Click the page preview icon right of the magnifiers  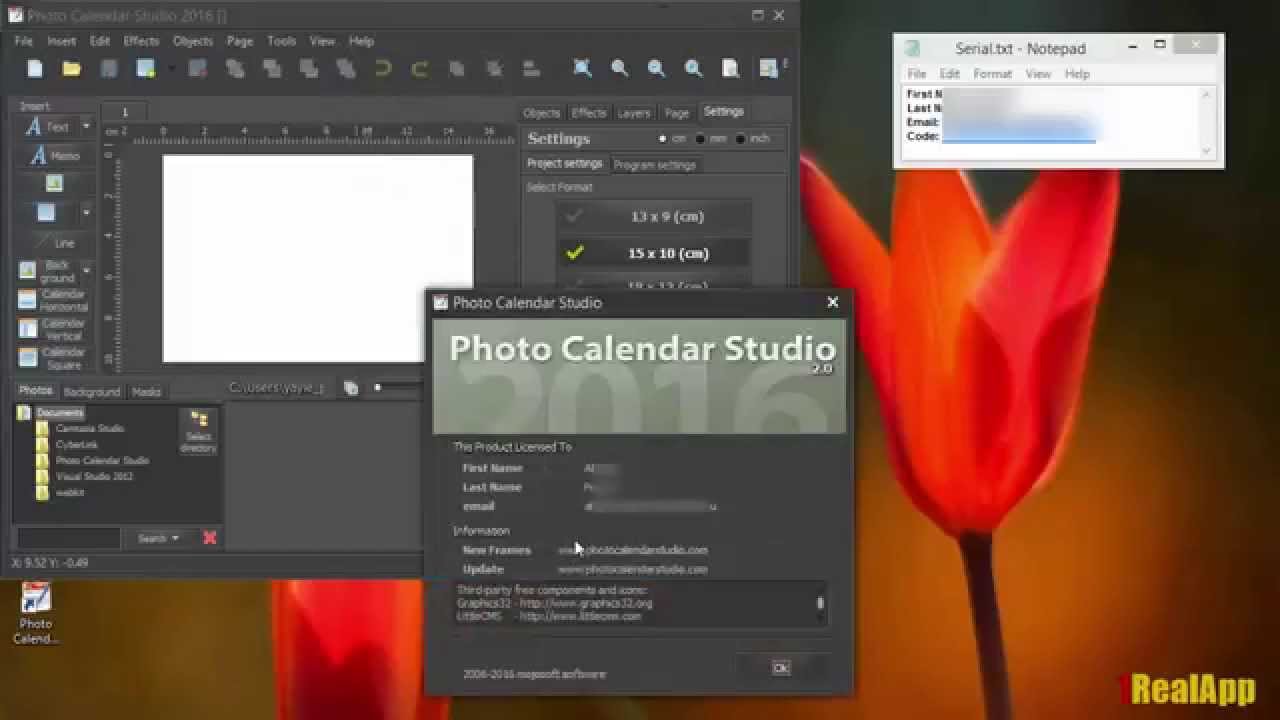pyautogui.click(x=731, y=68)
